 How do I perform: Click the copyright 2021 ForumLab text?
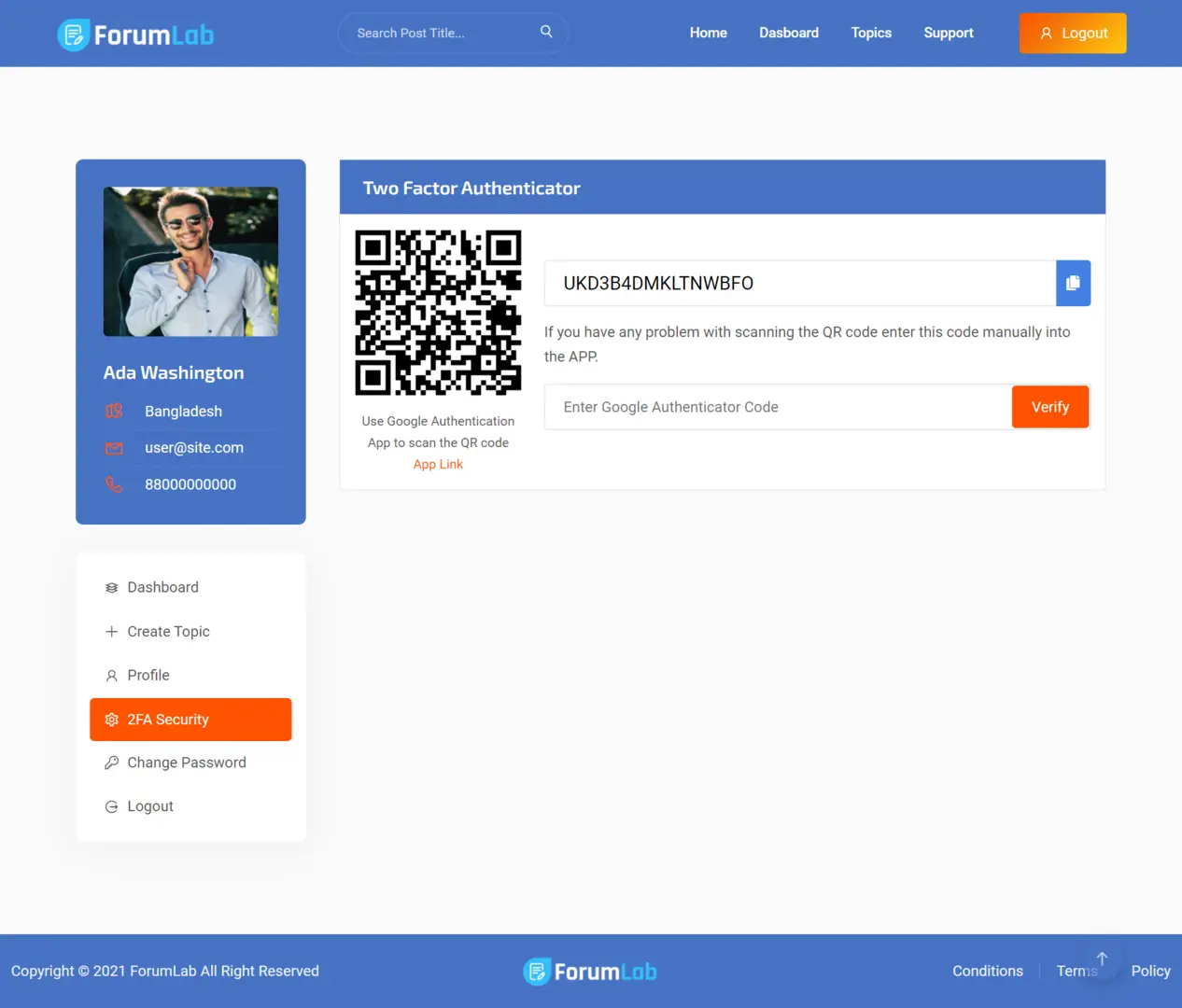[x=165, y=971]
